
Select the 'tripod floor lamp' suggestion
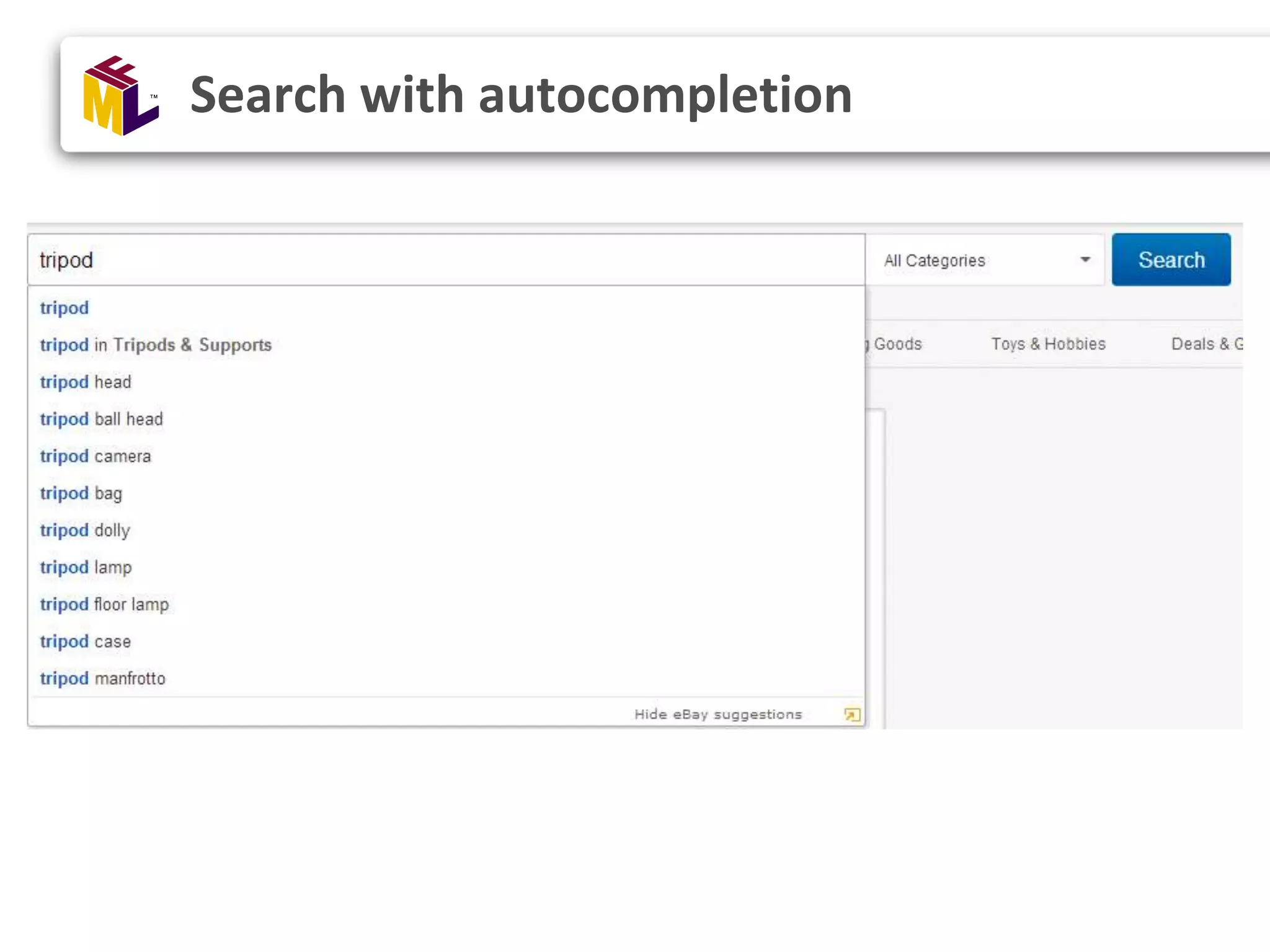click(x=104, y=605)
